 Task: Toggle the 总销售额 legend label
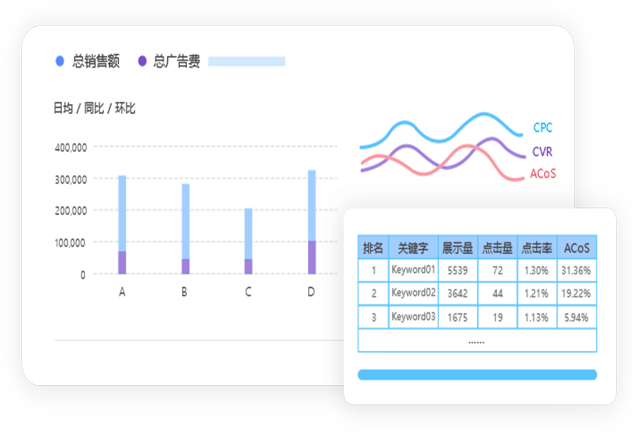pyautogui.click(x=96, y=61)
